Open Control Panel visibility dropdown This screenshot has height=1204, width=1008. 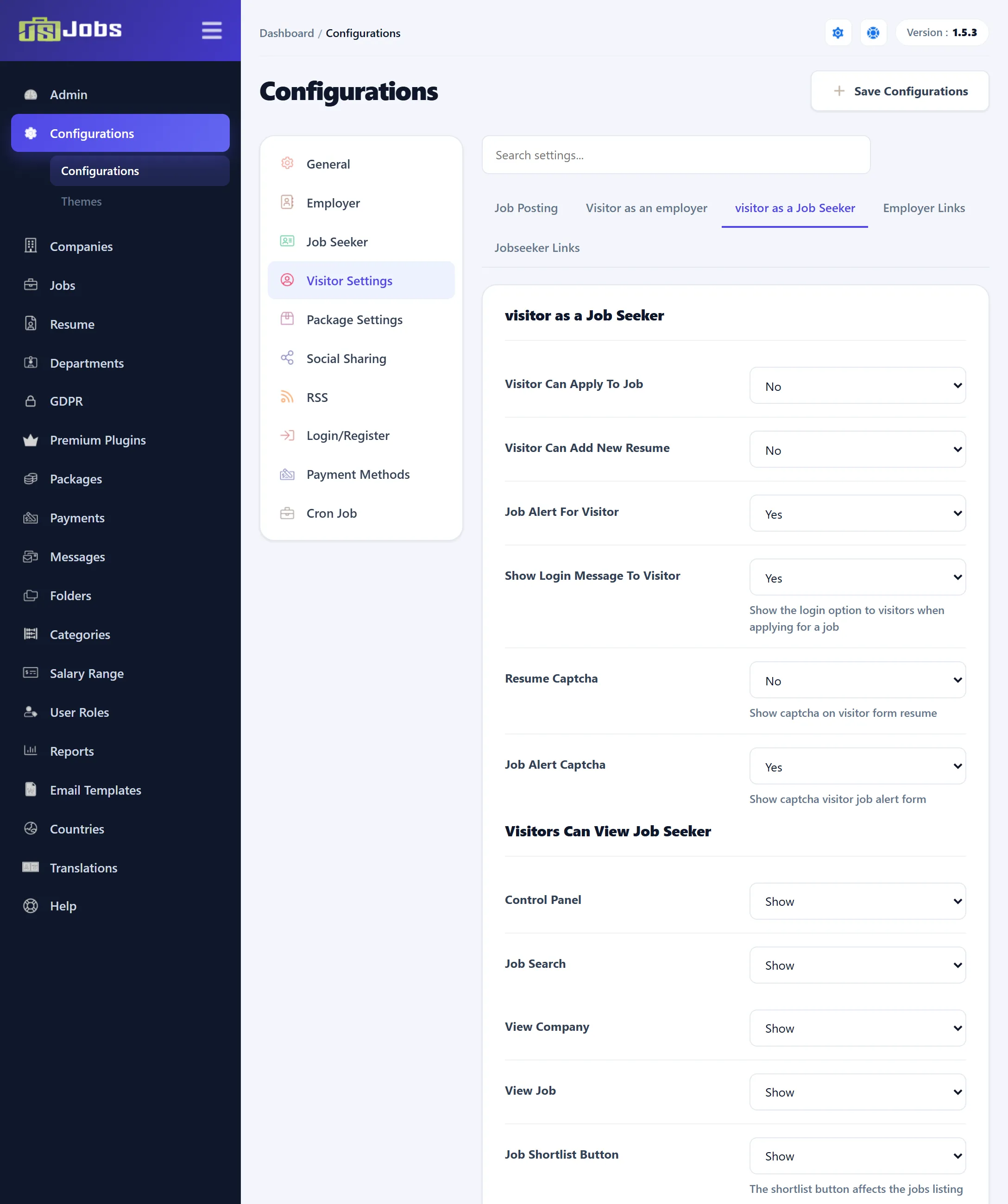pos(857,901)
